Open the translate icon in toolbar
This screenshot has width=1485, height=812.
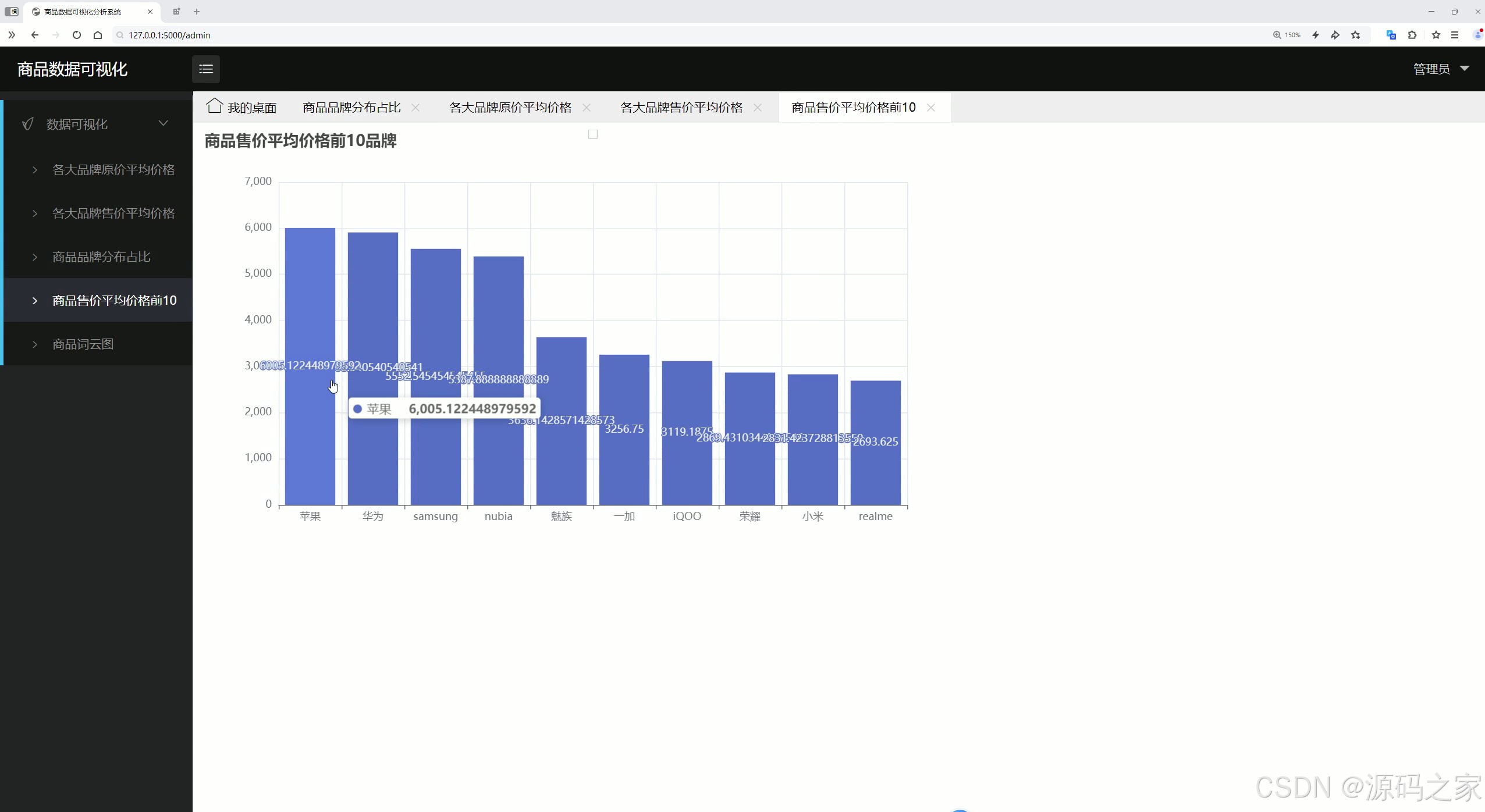(1391, 35)
